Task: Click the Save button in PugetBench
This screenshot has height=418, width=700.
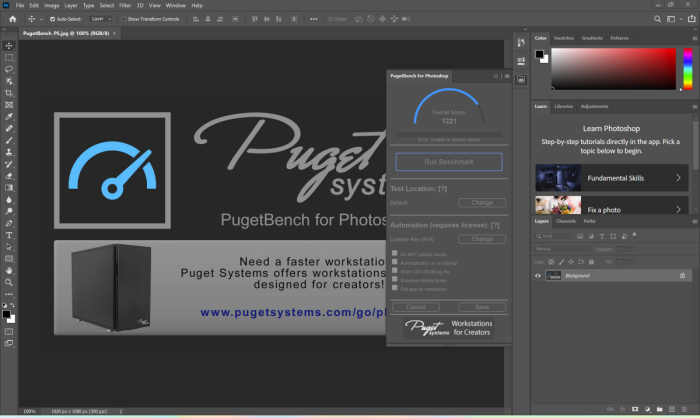Action: 482,307
